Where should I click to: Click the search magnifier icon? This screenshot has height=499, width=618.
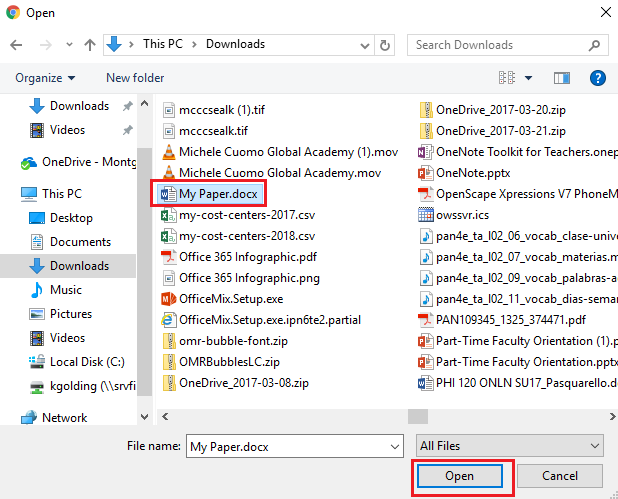click(594, 45)
